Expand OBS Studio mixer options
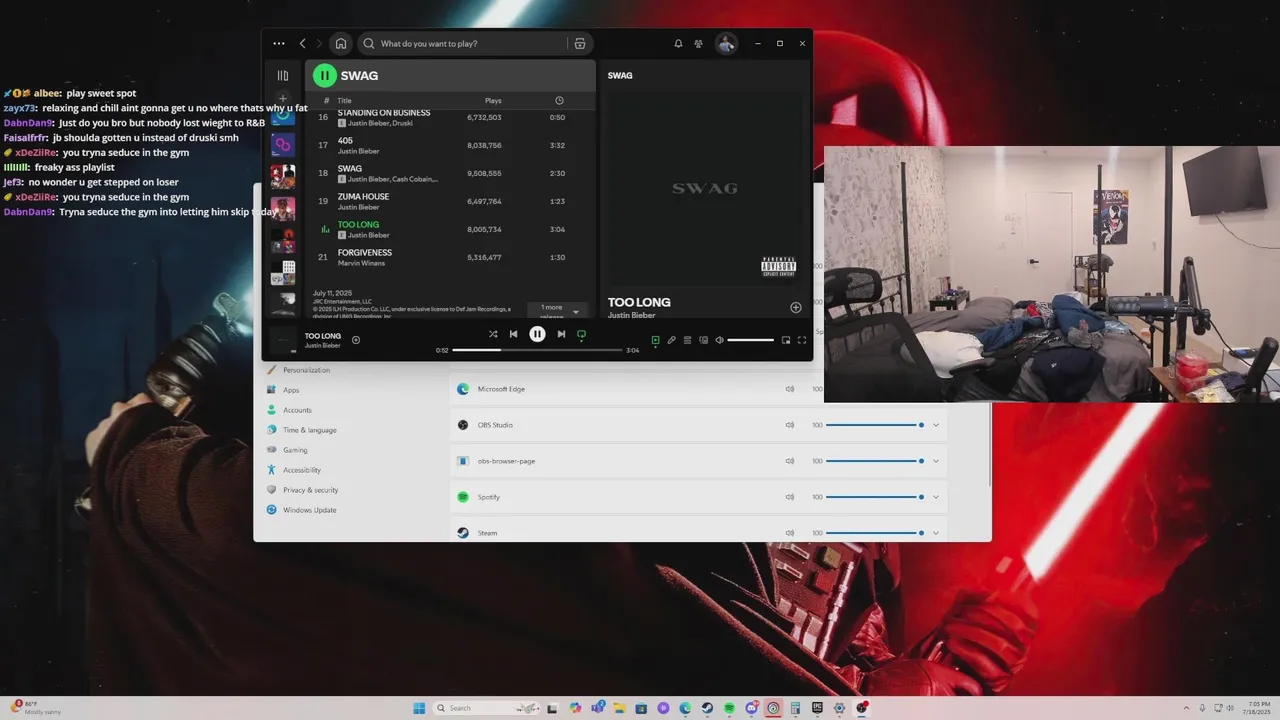Image resolution: width=1280 pixels, height=720 pixels. pyautogui.click(x=936, y=425)
